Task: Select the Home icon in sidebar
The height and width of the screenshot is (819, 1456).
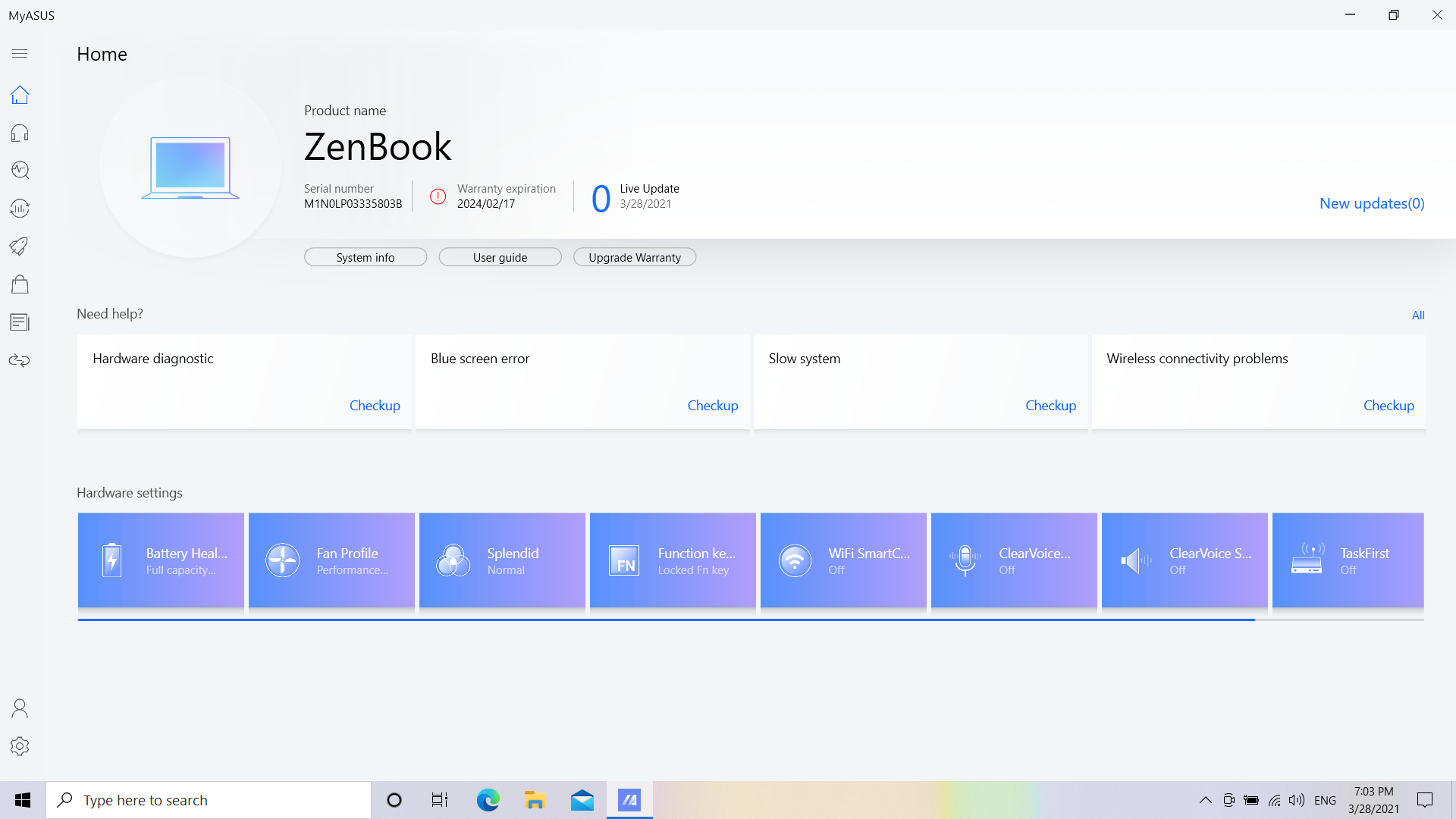Action: (x=20, y=95)
